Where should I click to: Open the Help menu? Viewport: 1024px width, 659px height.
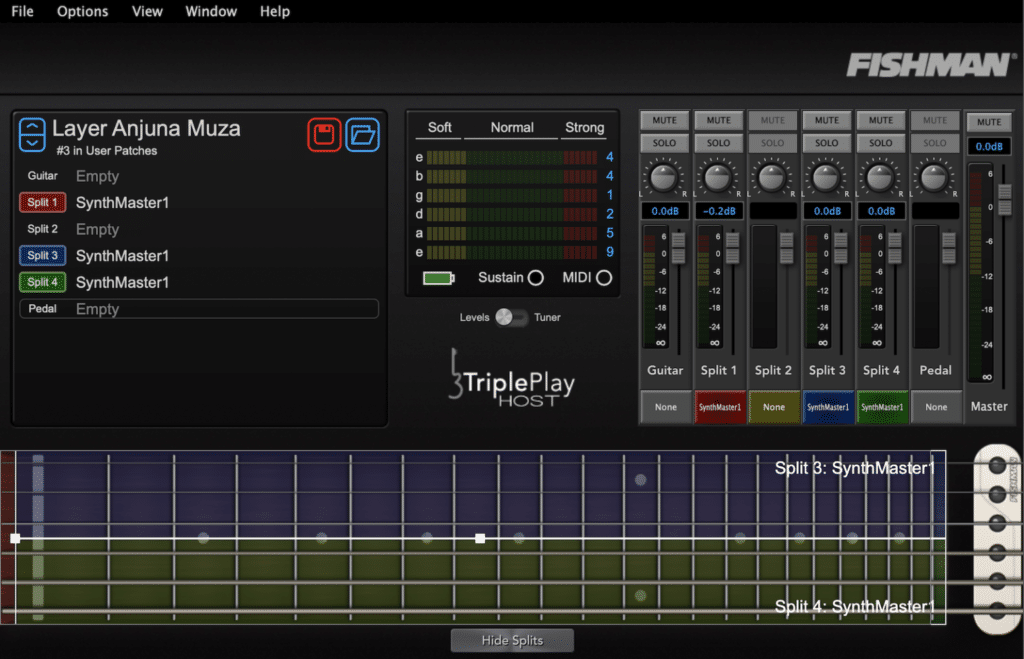click(x=274, y=11)
